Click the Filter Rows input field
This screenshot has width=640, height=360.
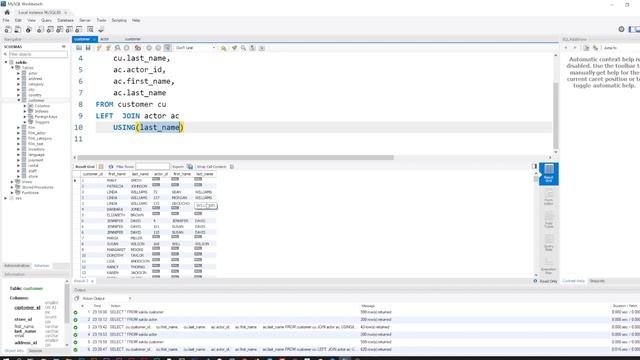point(152,167)
